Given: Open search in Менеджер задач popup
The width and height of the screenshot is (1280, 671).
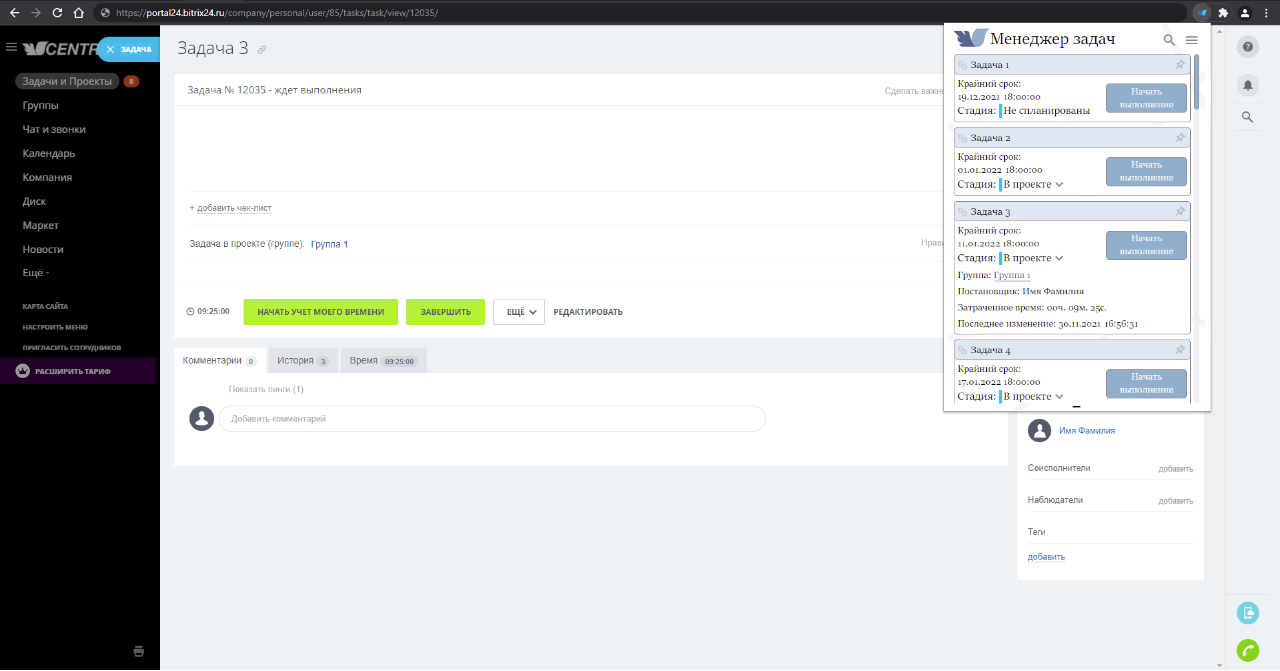Looking at the screenshot, I should (1169, 40).
